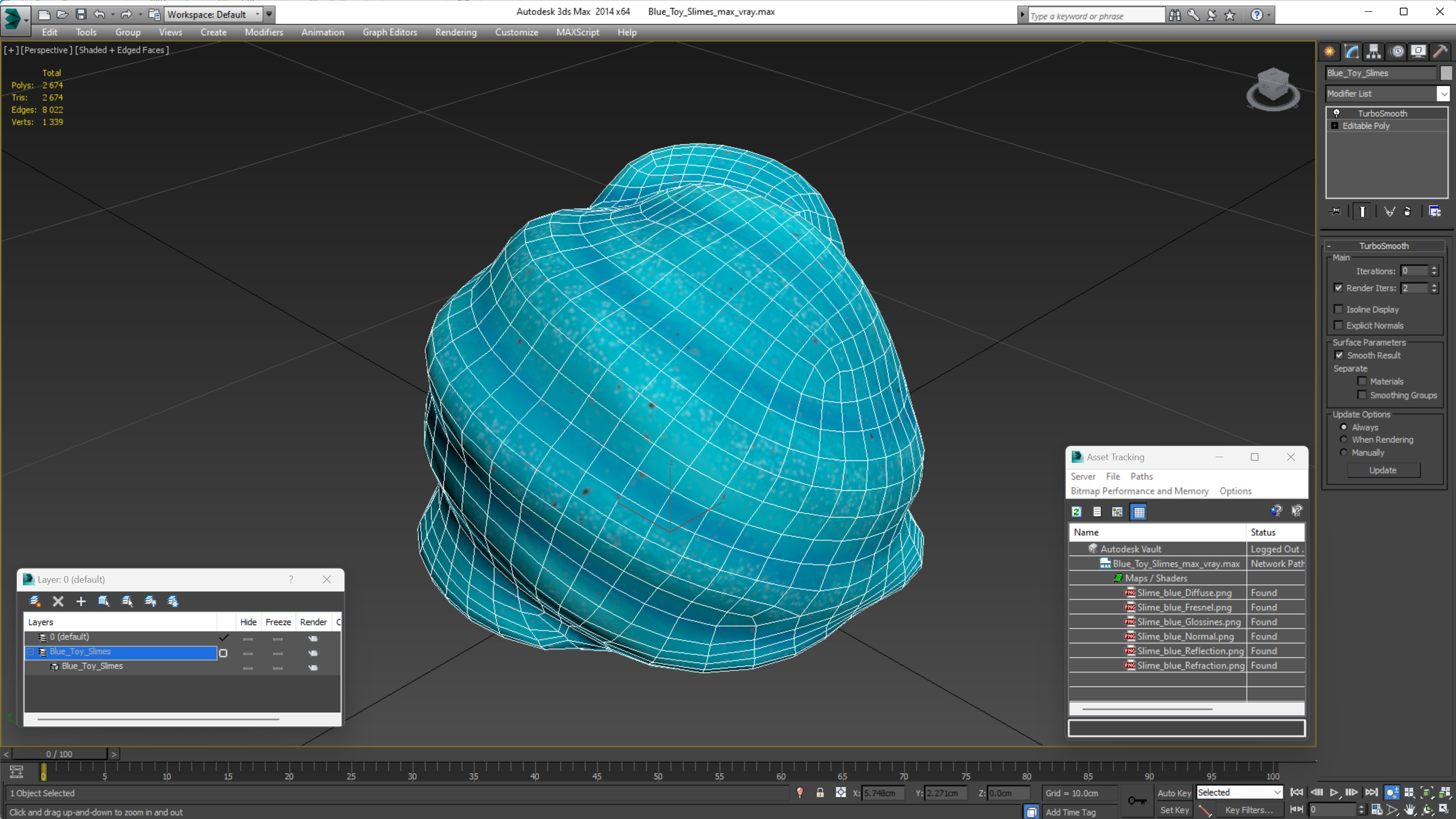
Task: Click Create New Layer icon
Action: (x=35, y=602)
